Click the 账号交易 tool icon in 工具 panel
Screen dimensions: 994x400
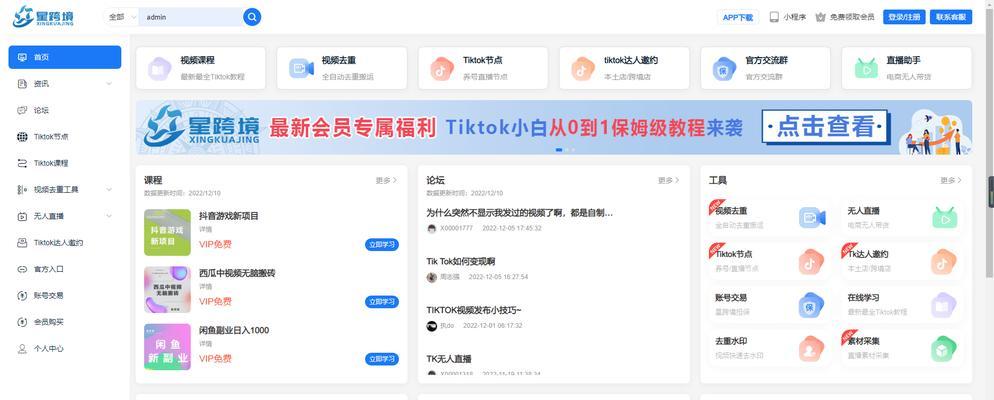pyautogui.click(x=811, y=305)
